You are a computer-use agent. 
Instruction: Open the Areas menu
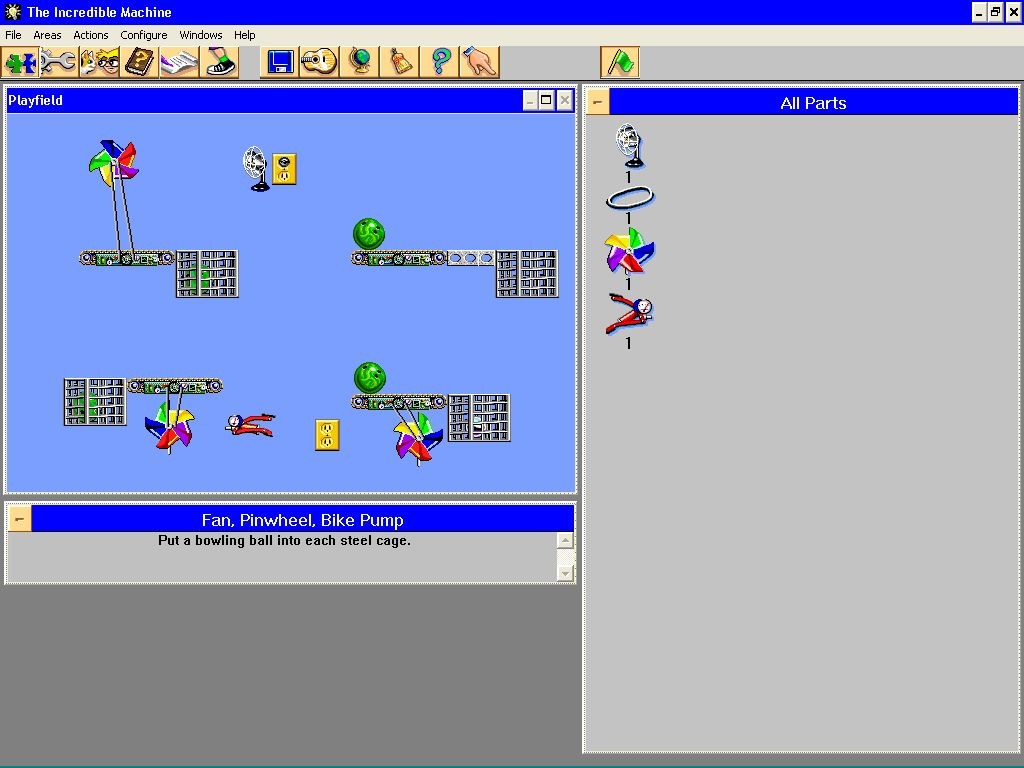47,35
